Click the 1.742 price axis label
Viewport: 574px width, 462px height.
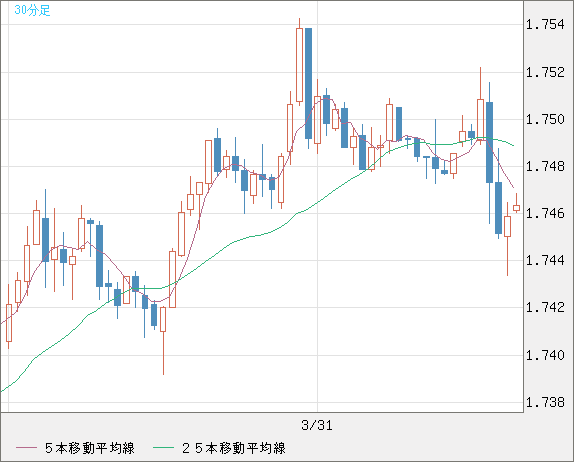[545, 307]
